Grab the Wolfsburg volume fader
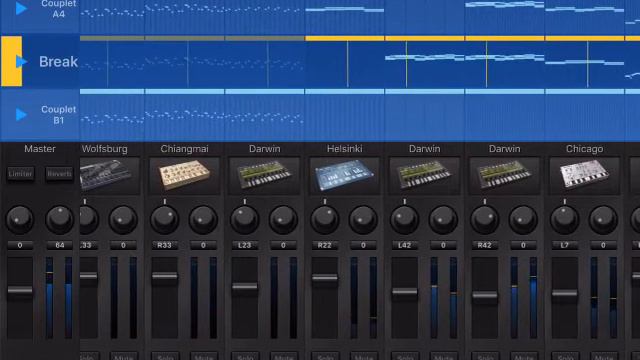The height and width of the screenshot is (360, 640). point(89,276)
